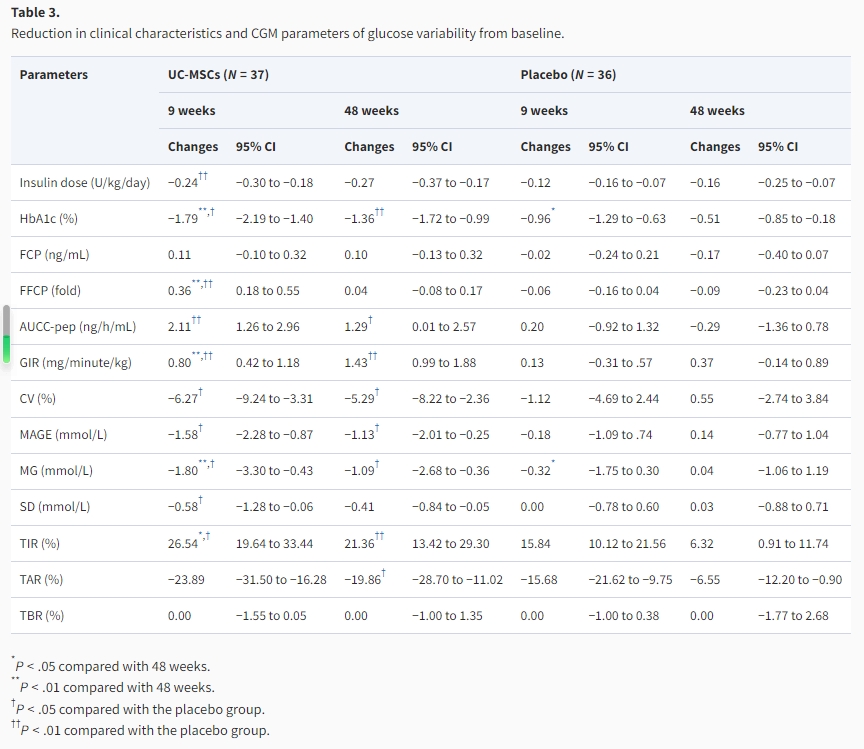Image resolution: width=864 pixels, height=749 pixels.
Task: Select the table caption about glucose variability
Action: click(x=287, y=33)
